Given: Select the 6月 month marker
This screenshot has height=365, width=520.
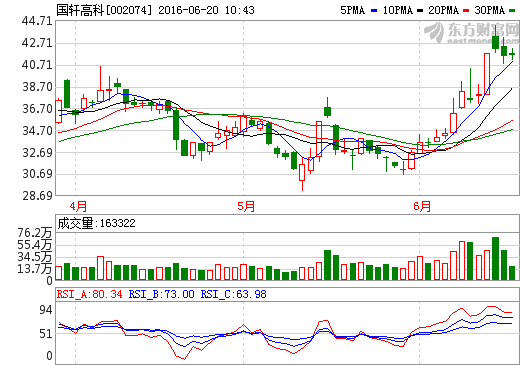Looking at the screenshot, I should point(422,206).
